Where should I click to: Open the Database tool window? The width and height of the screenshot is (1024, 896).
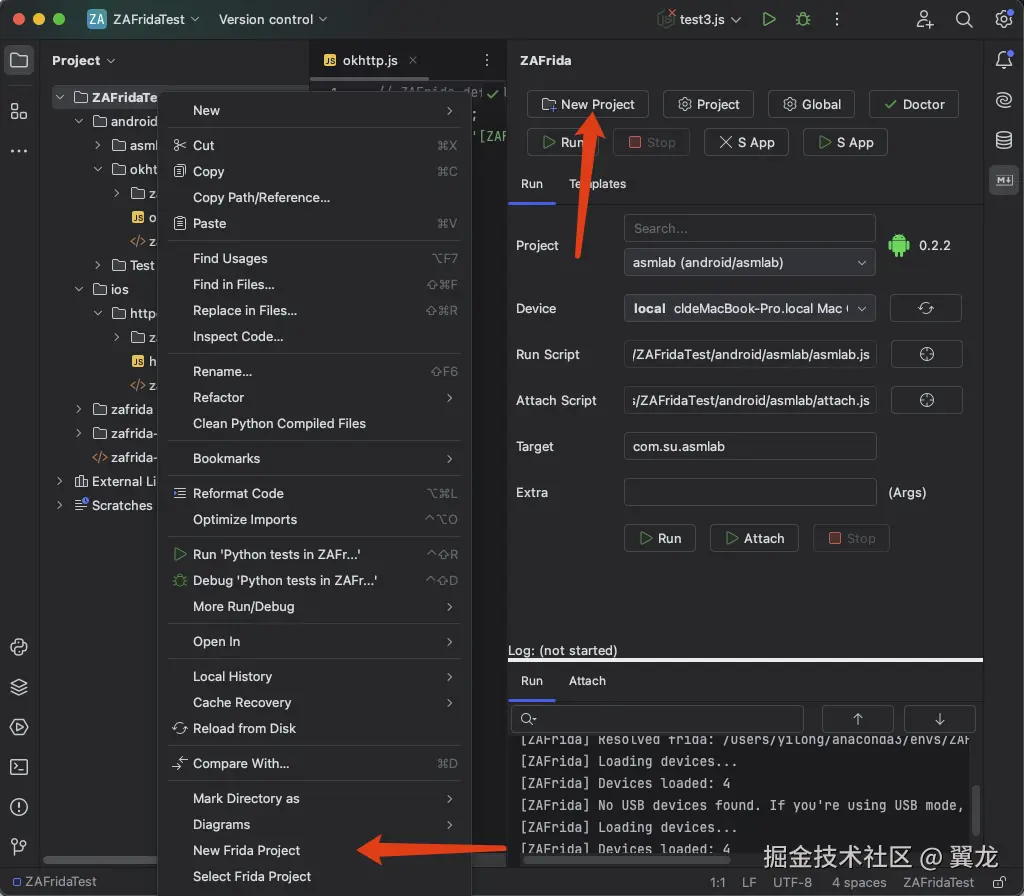point(1004,140)
